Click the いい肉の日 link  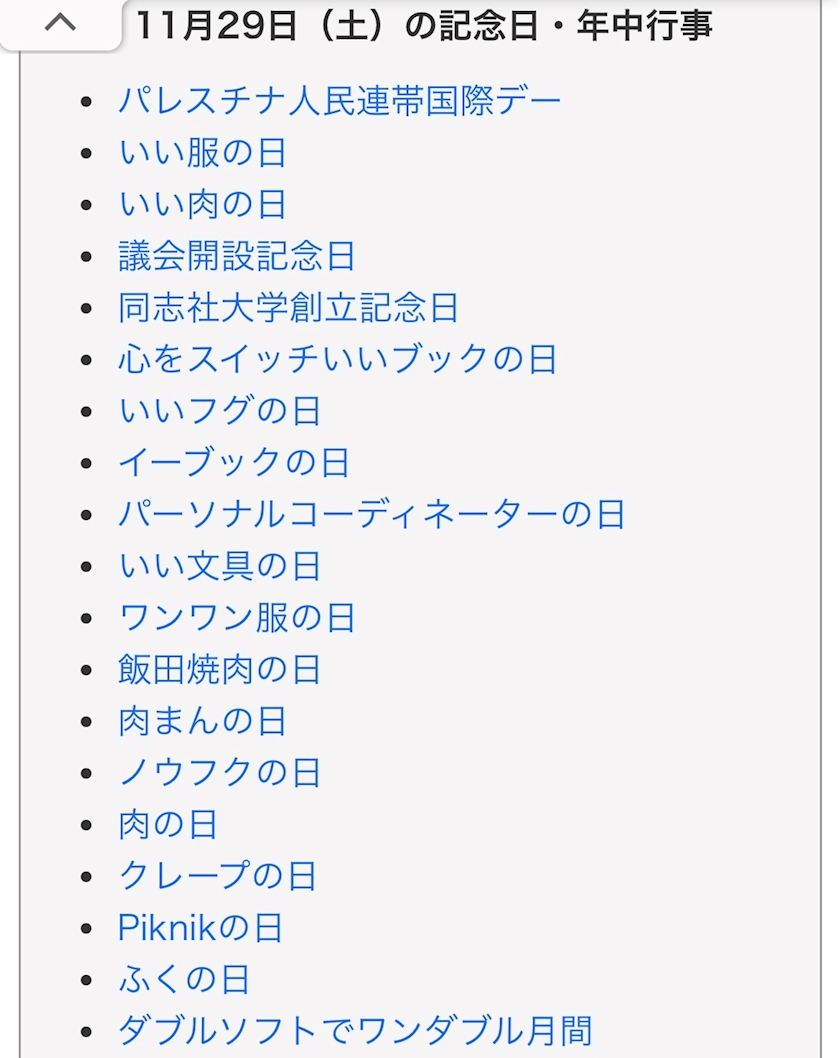click(202, 205)
